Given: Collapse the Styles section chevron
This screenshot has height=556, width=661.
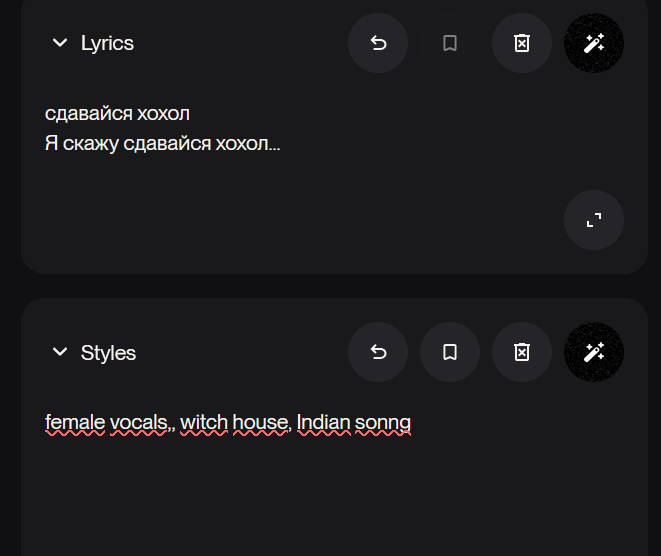Looking at the screenshot, I should [x=60, y=353].
